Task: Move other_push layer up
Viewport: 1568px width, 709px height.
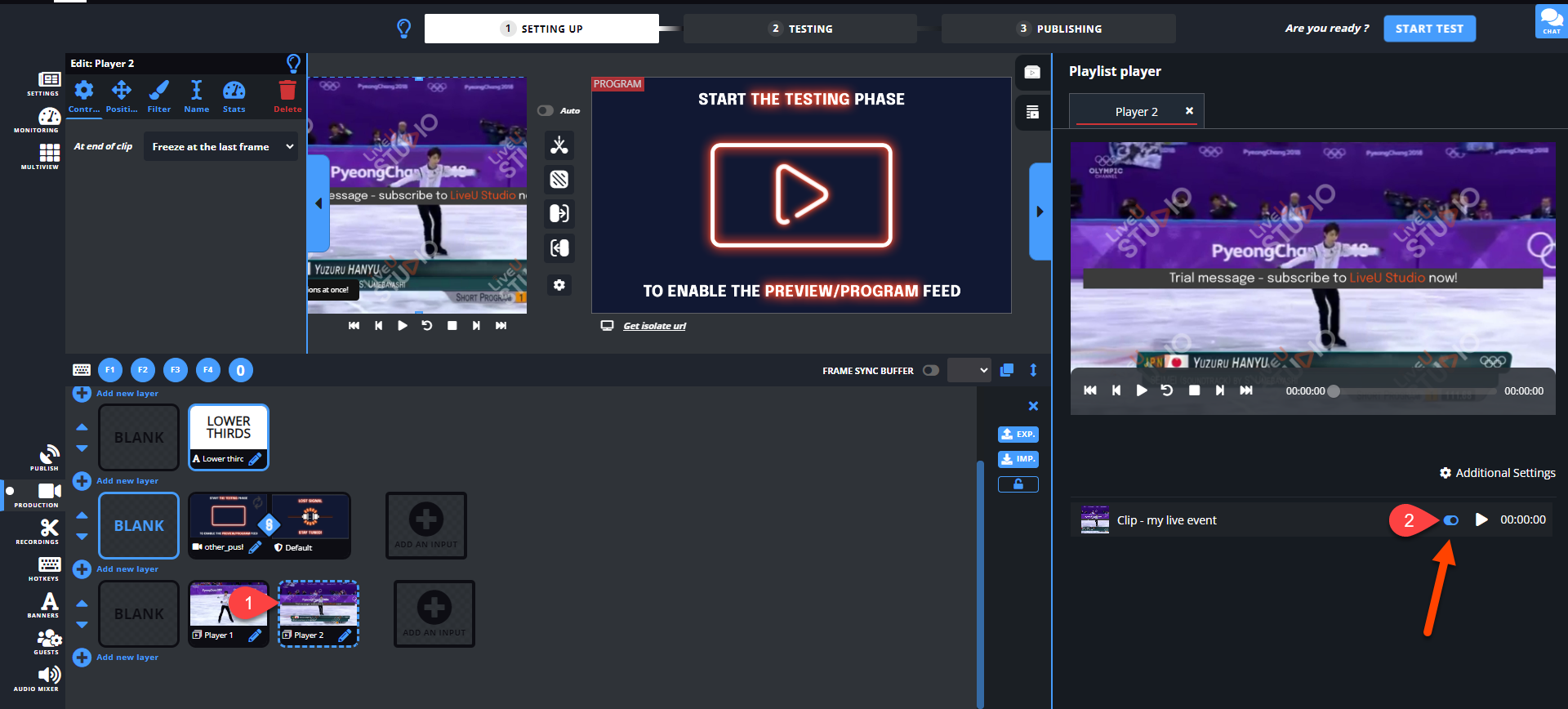Action: pyautogui.click(x=82, y=515)
